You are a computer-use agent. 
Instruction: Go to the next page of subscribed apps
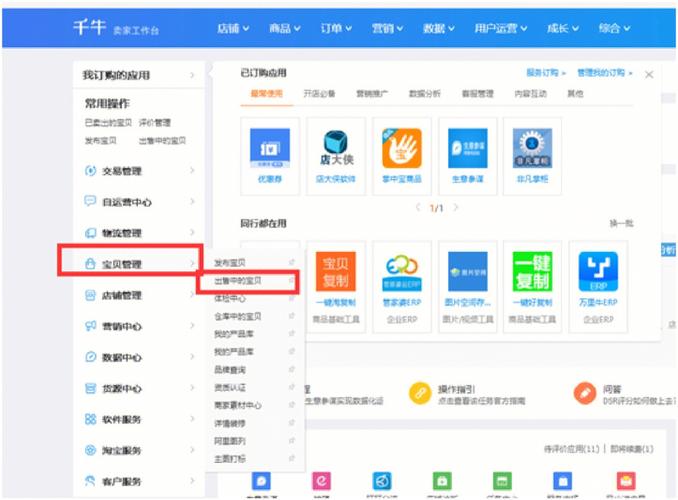click(456, 207)
